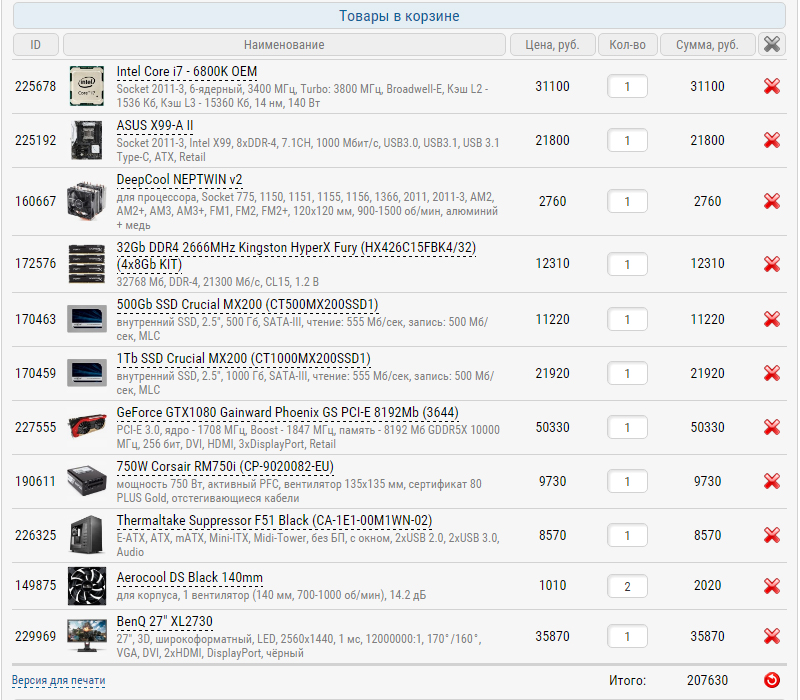Open ASUS X99-A II product link
Viewport: 800px width, 700px height.
coord(155,126)
